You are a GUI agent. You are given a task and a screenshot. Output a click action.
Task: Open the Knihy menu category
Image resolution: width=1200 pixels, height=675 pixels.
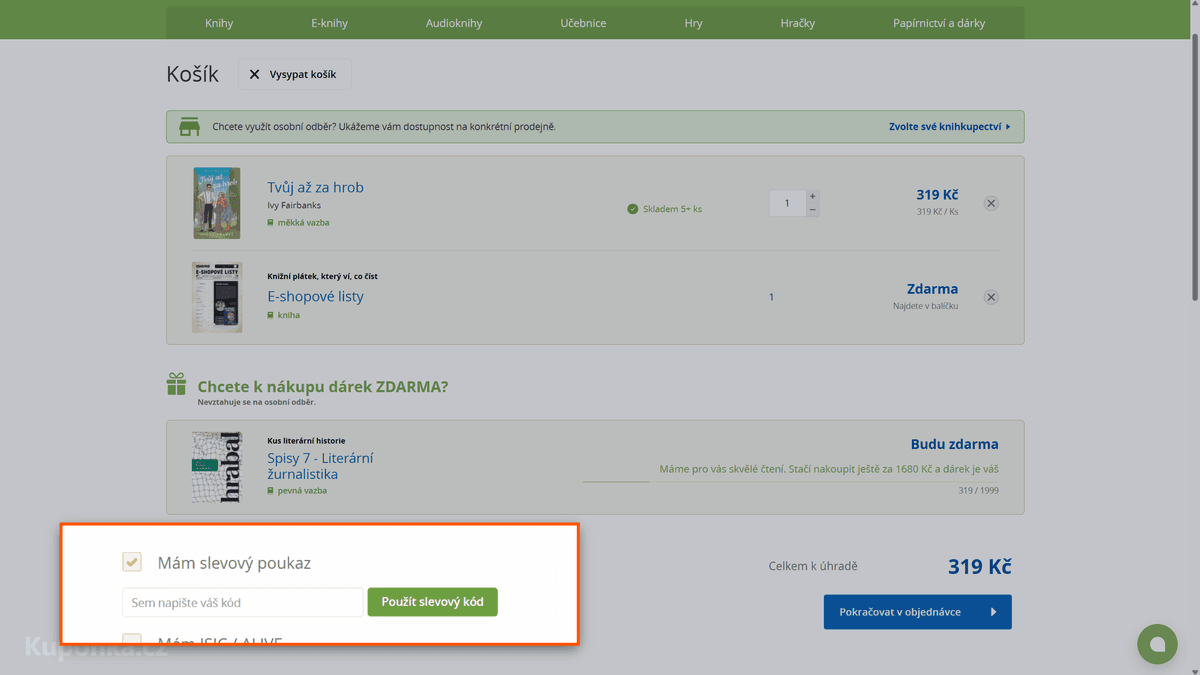click(x=219, y=23)
